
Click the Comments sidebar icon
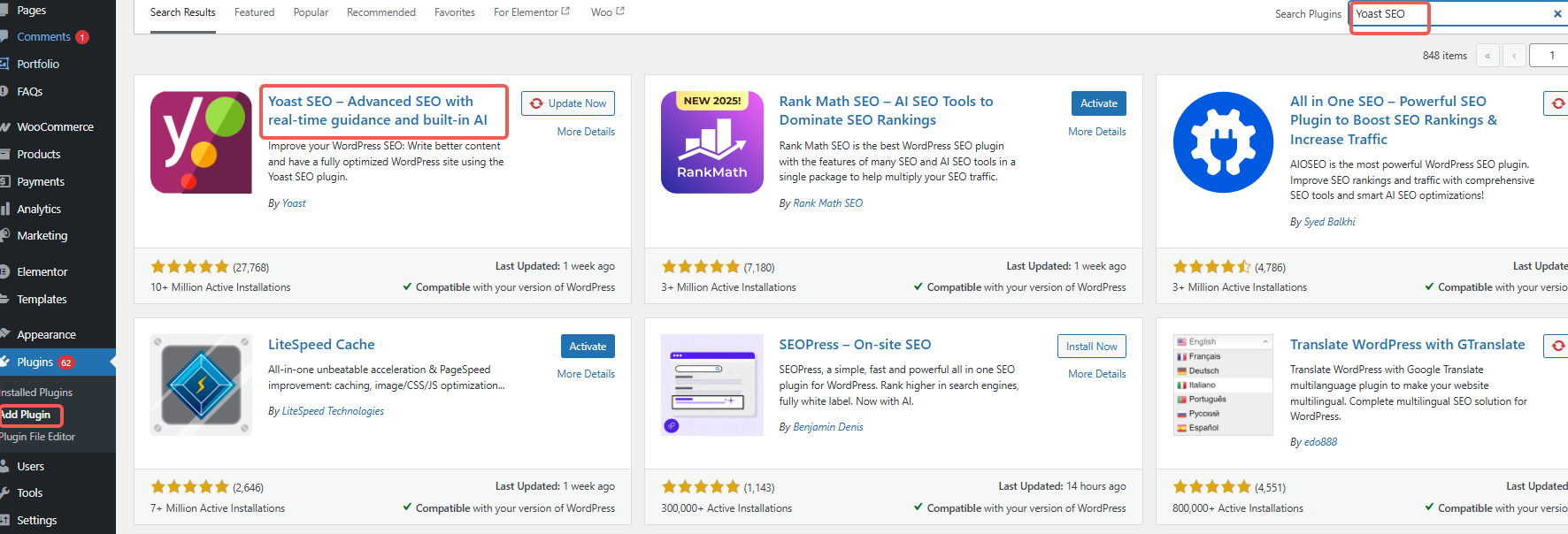[4, 37]
